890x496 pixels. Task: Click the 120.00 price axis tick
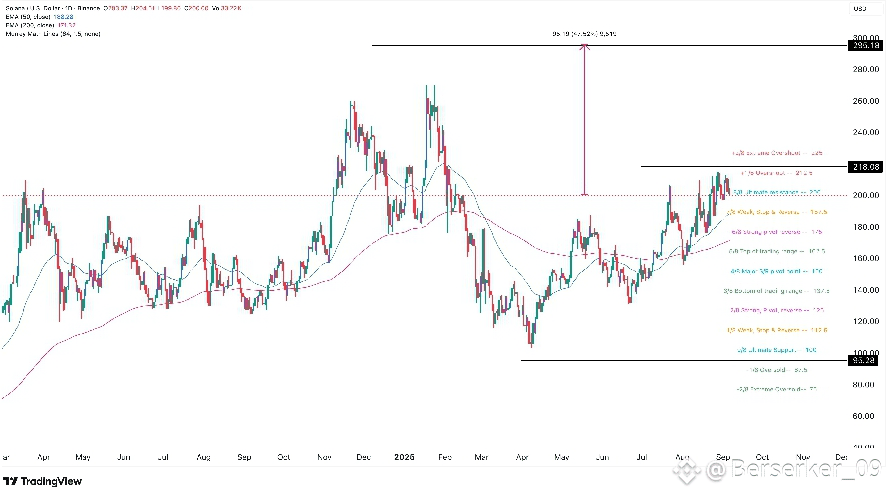coord(866,321)
